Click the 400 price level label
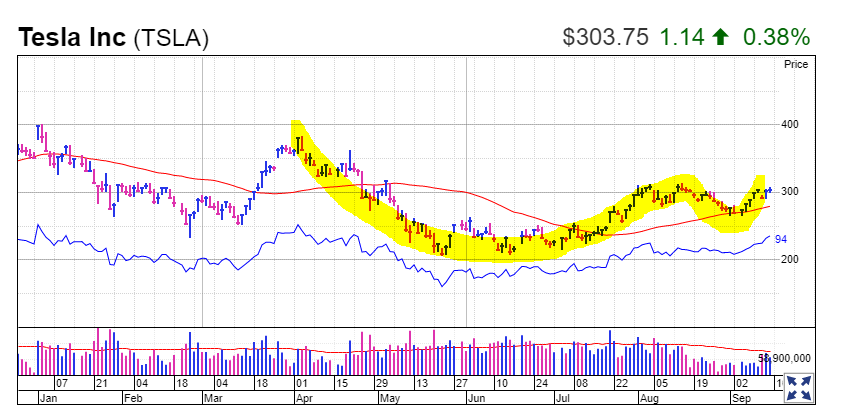 pyautogui.click(x=790, y=125)
